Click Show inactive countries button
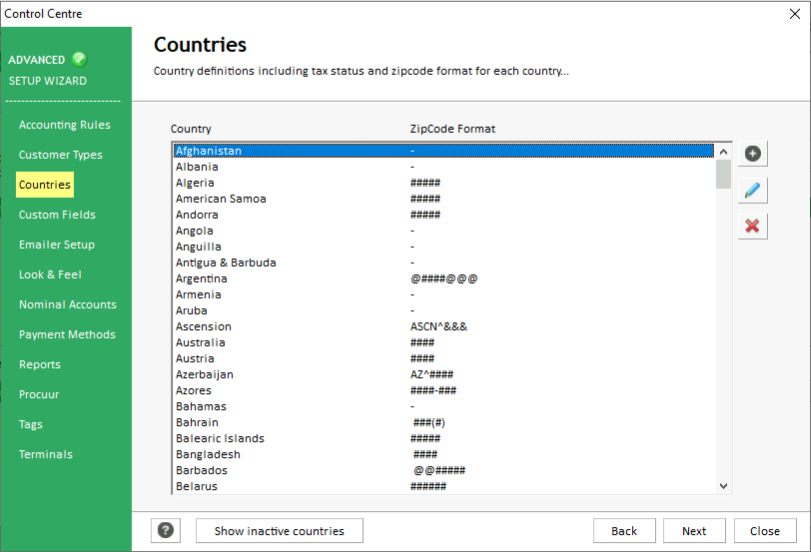 coord(279,531)
